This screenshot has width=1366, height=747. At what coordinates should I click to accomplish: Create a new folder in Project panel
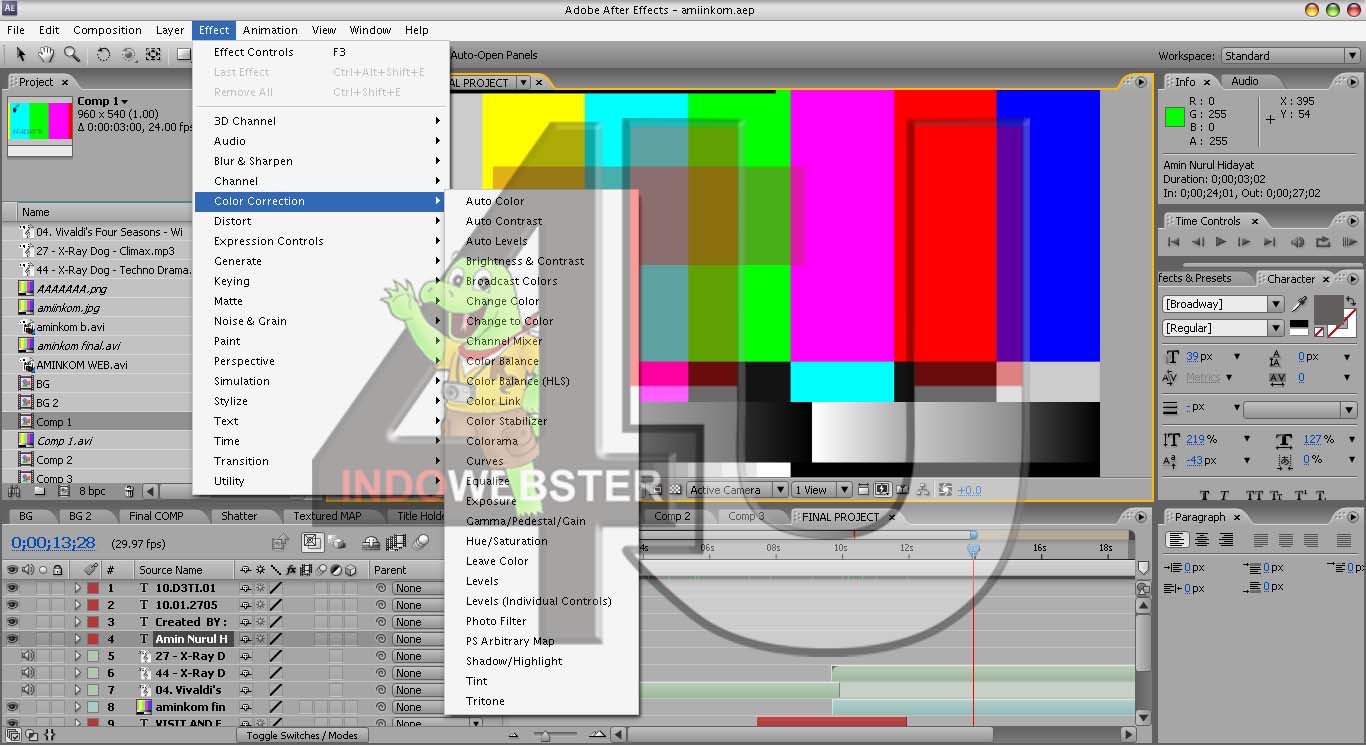point(40,491)
